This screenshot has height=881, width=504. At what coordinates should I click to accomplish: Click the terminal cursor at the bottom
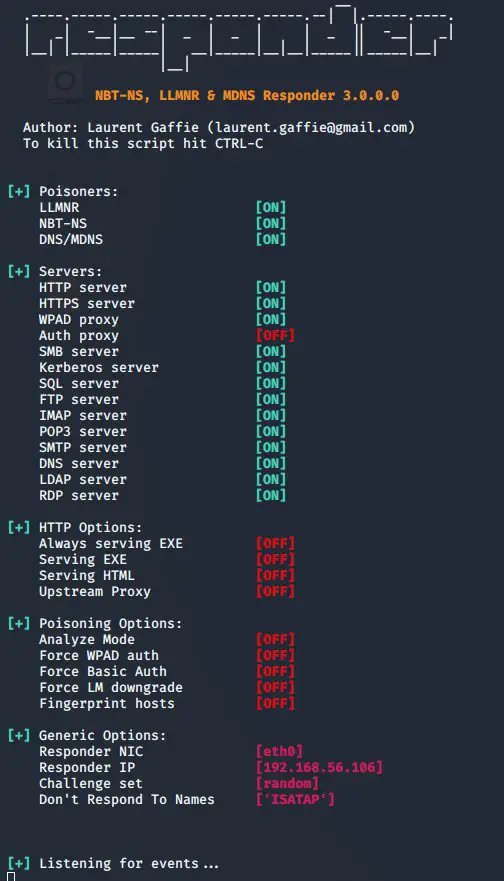point(11,877)
